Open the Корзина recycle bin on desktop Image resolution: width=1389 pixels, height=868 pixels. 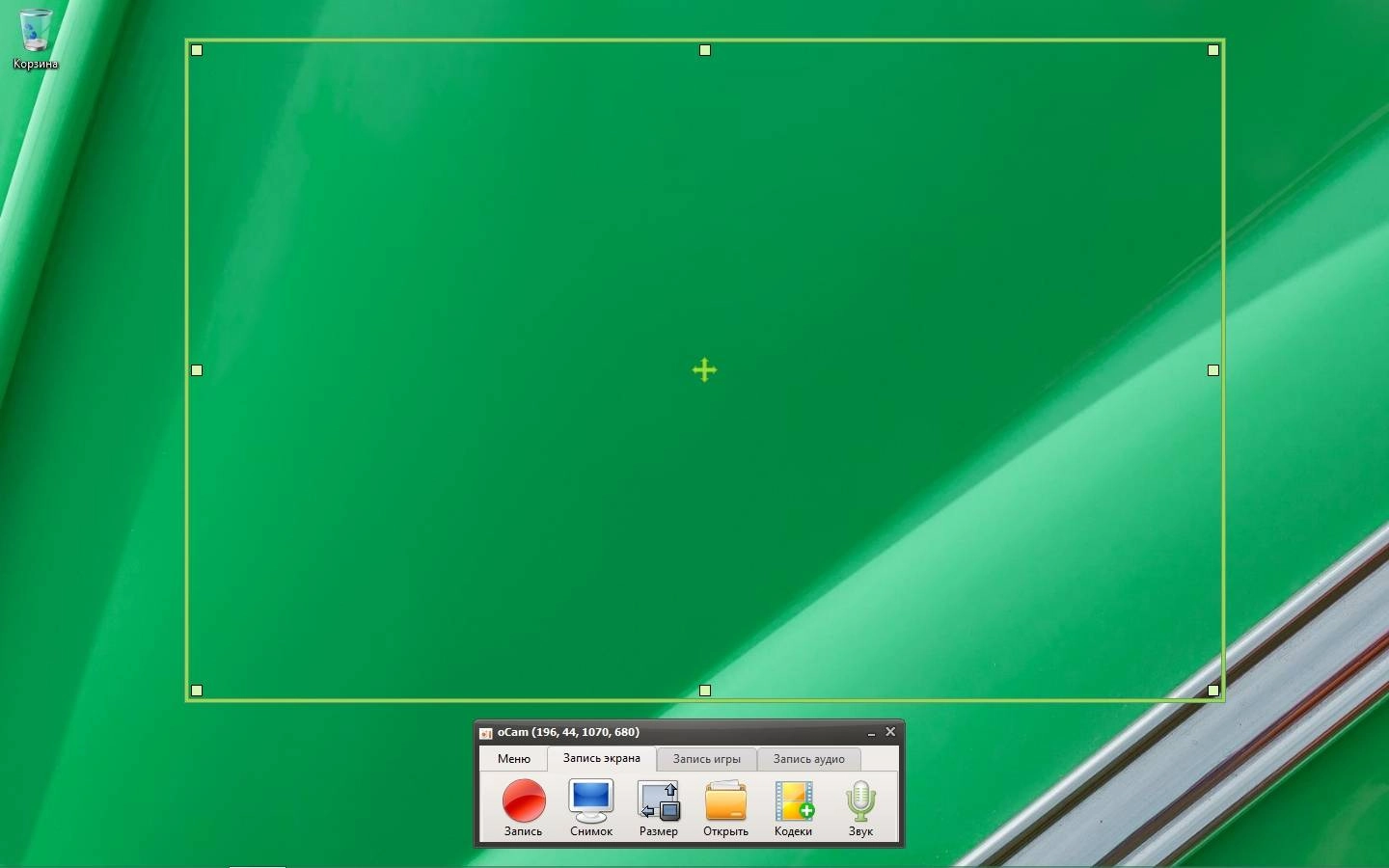point(36,40)
